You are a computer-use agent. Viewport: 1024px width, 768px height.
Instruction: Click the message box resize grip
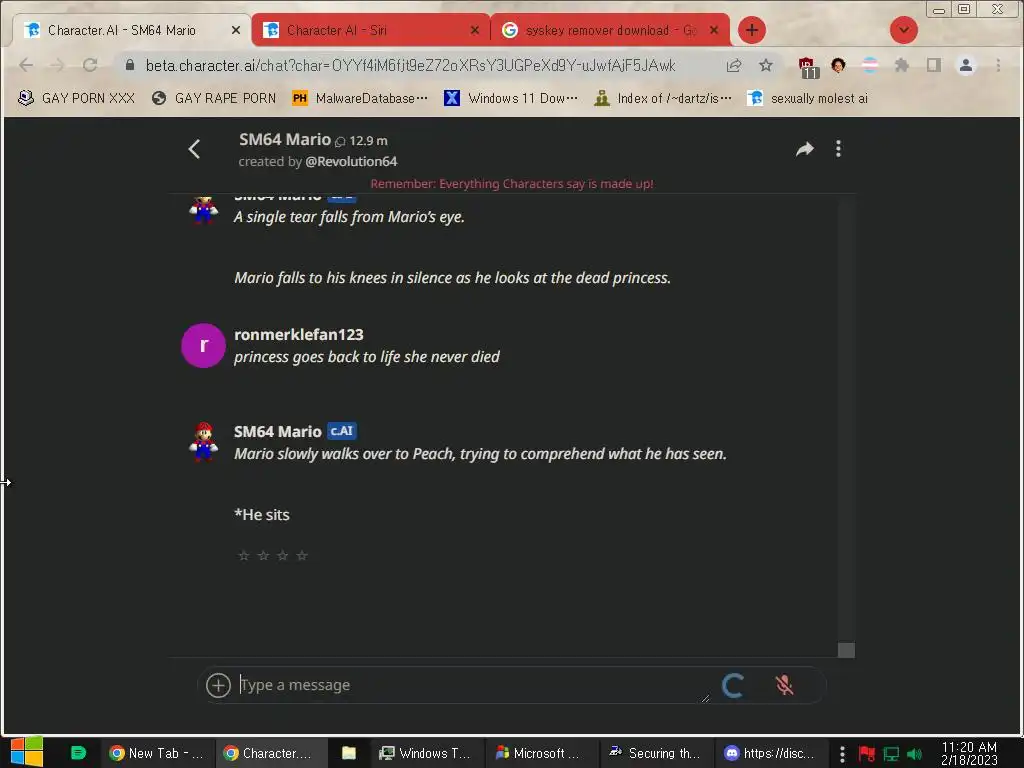point(705,698)
